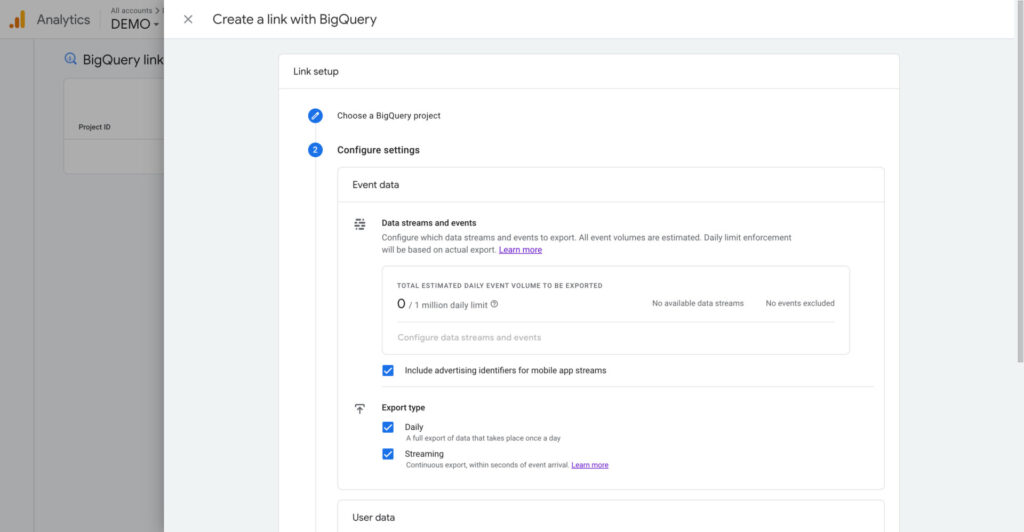Click the step 2 circle icon
Screen dimensions: 1024x532
point(315,150)
